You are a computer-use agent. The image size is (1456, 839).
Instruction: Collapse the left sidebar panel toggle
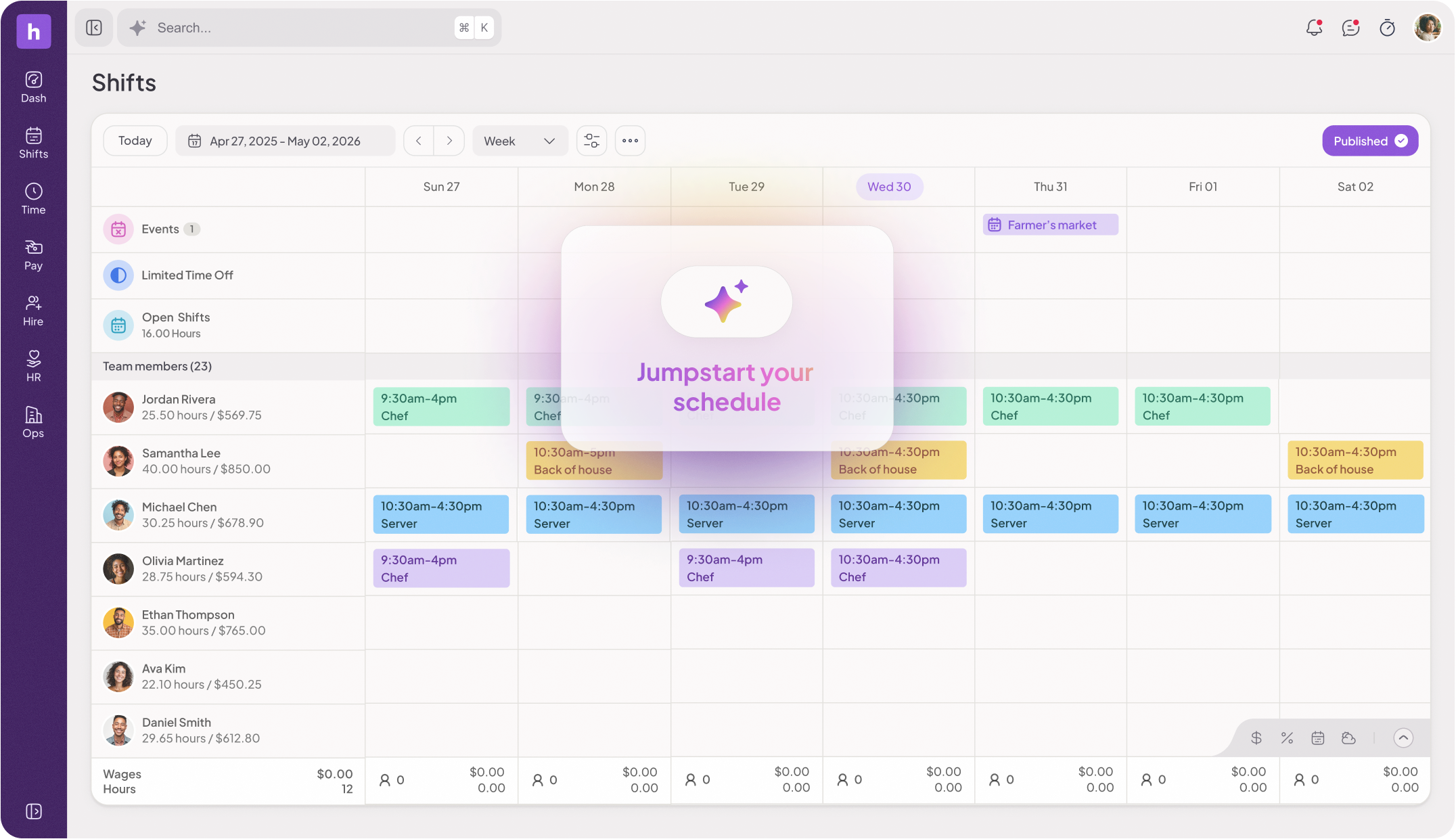[94, 28]
